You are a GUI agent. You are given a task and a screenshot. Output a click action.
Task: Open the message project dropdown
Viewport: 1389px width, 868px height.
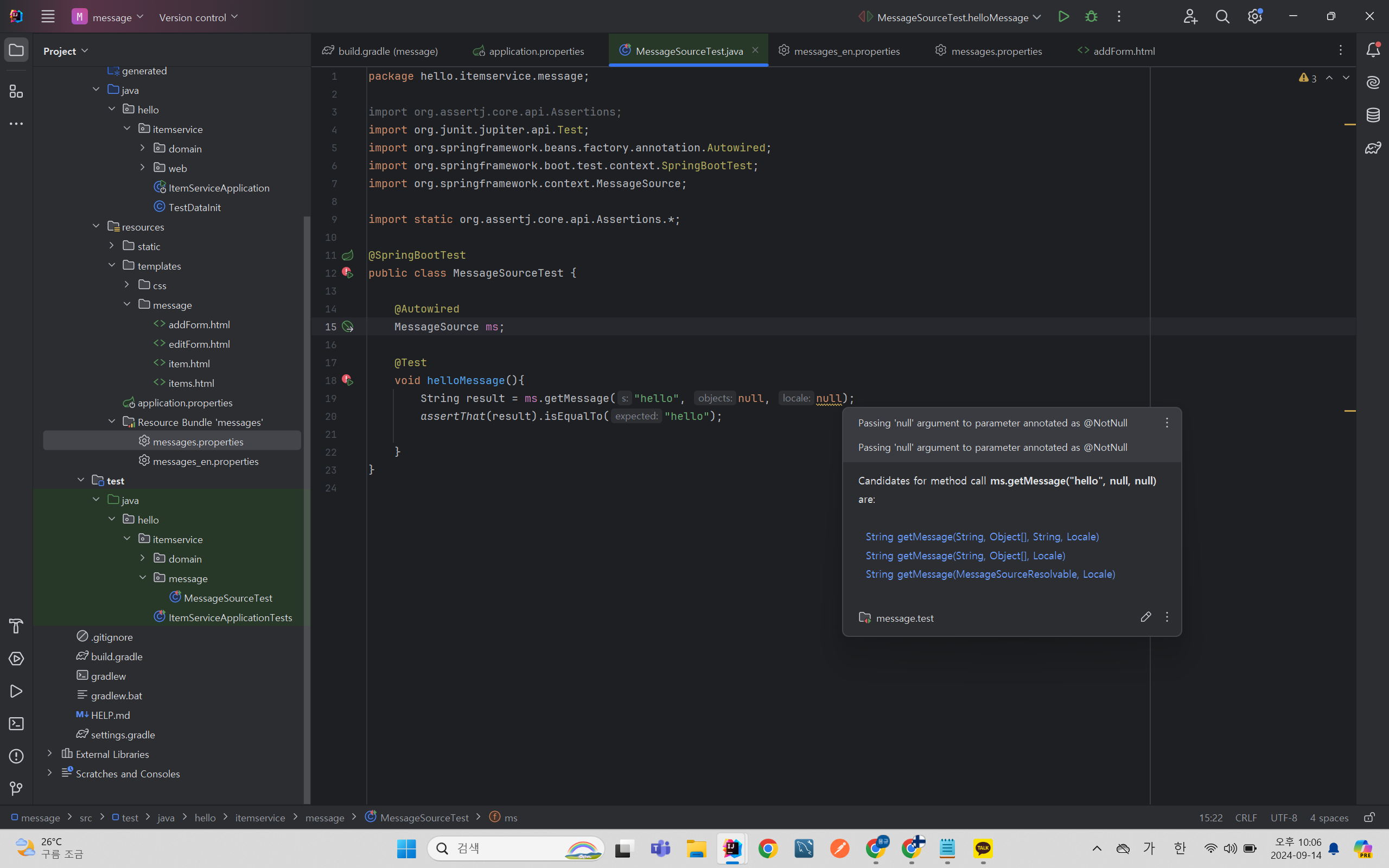[x=108, y=17]
